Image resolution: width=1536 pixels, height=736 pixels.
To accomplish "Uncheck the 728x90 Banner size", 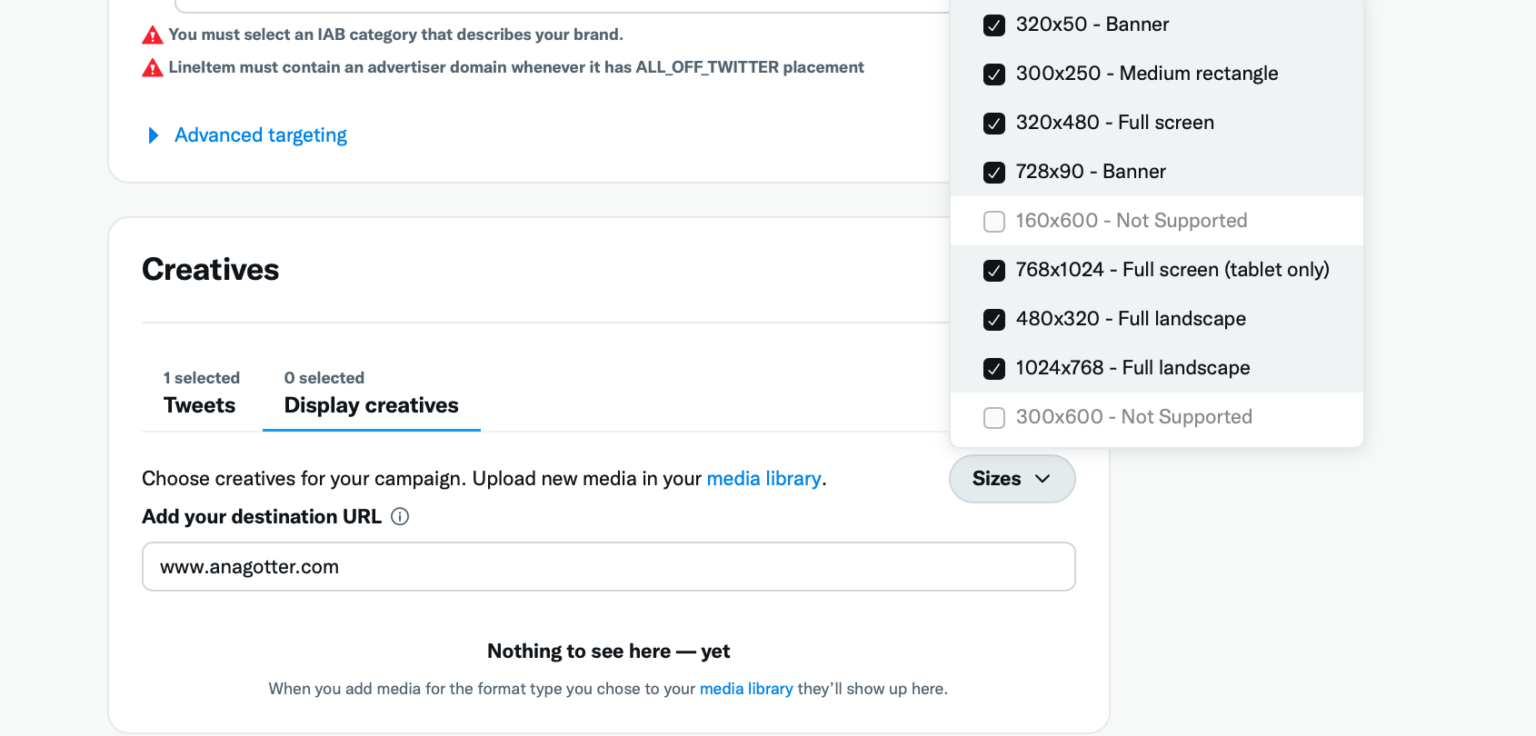I will pyautogui.click(x=994, y=172).
